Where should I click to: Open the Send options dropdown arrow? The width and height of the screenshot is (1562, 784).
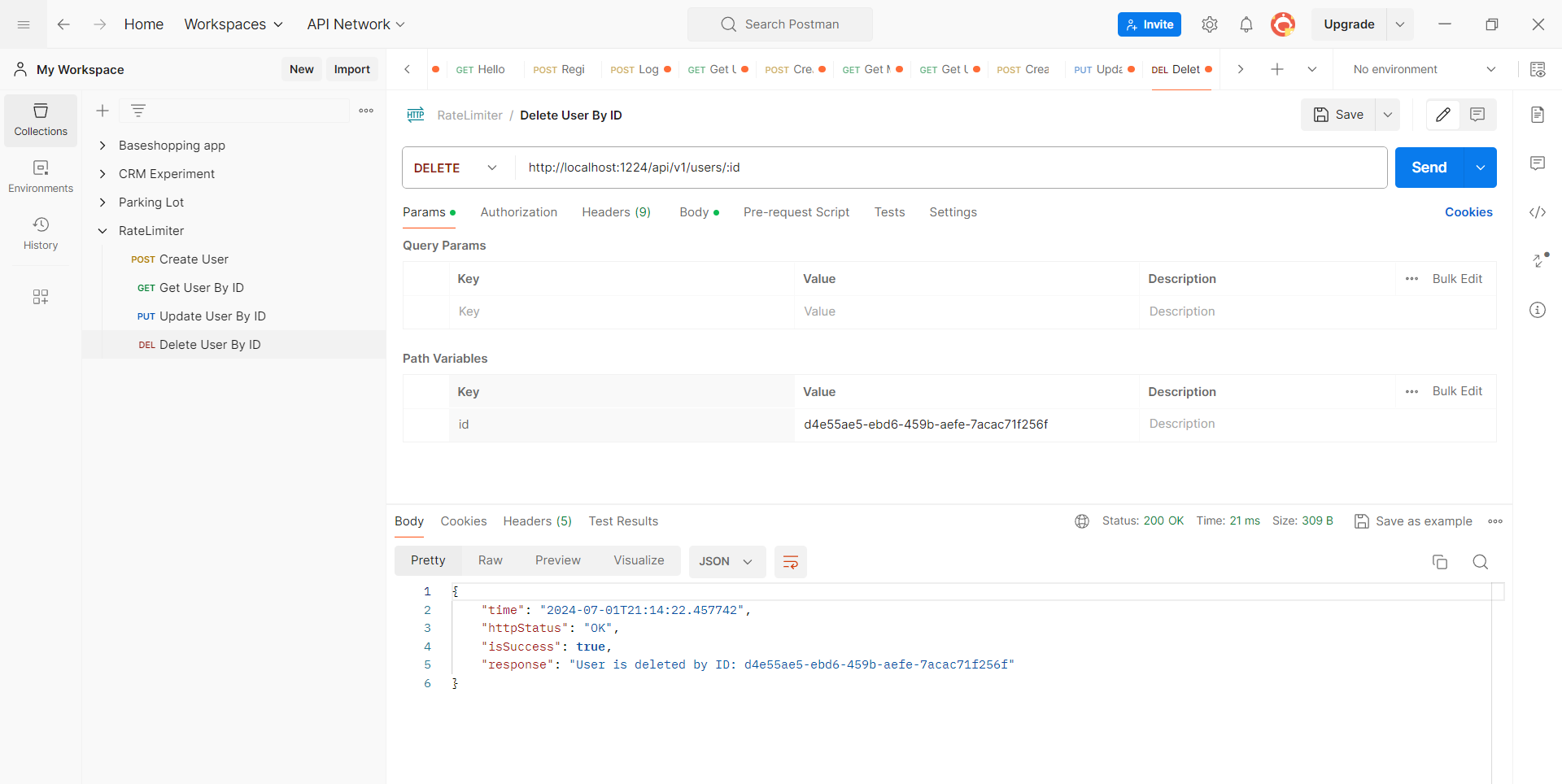click(x=1481, y=168)
